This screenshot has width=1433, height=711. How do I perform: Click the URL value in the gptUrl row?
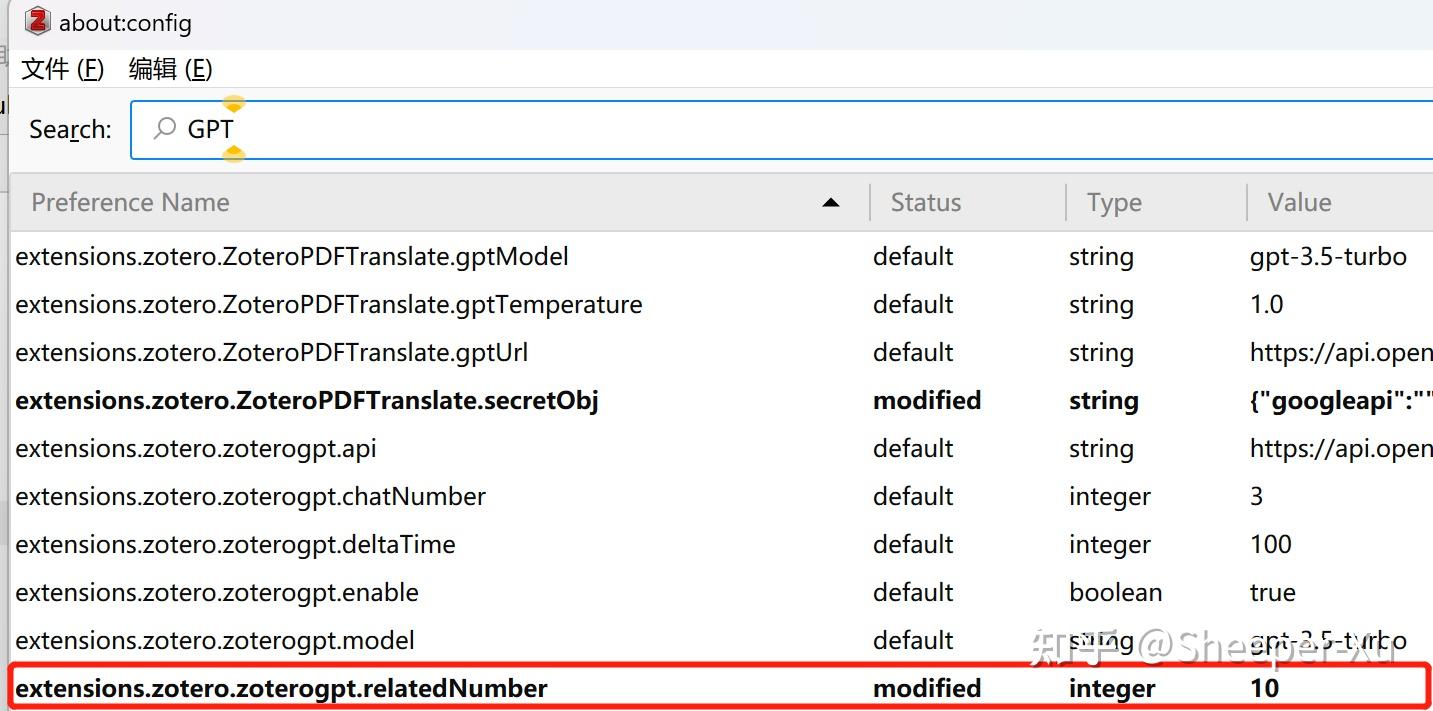click(1341, 353)
